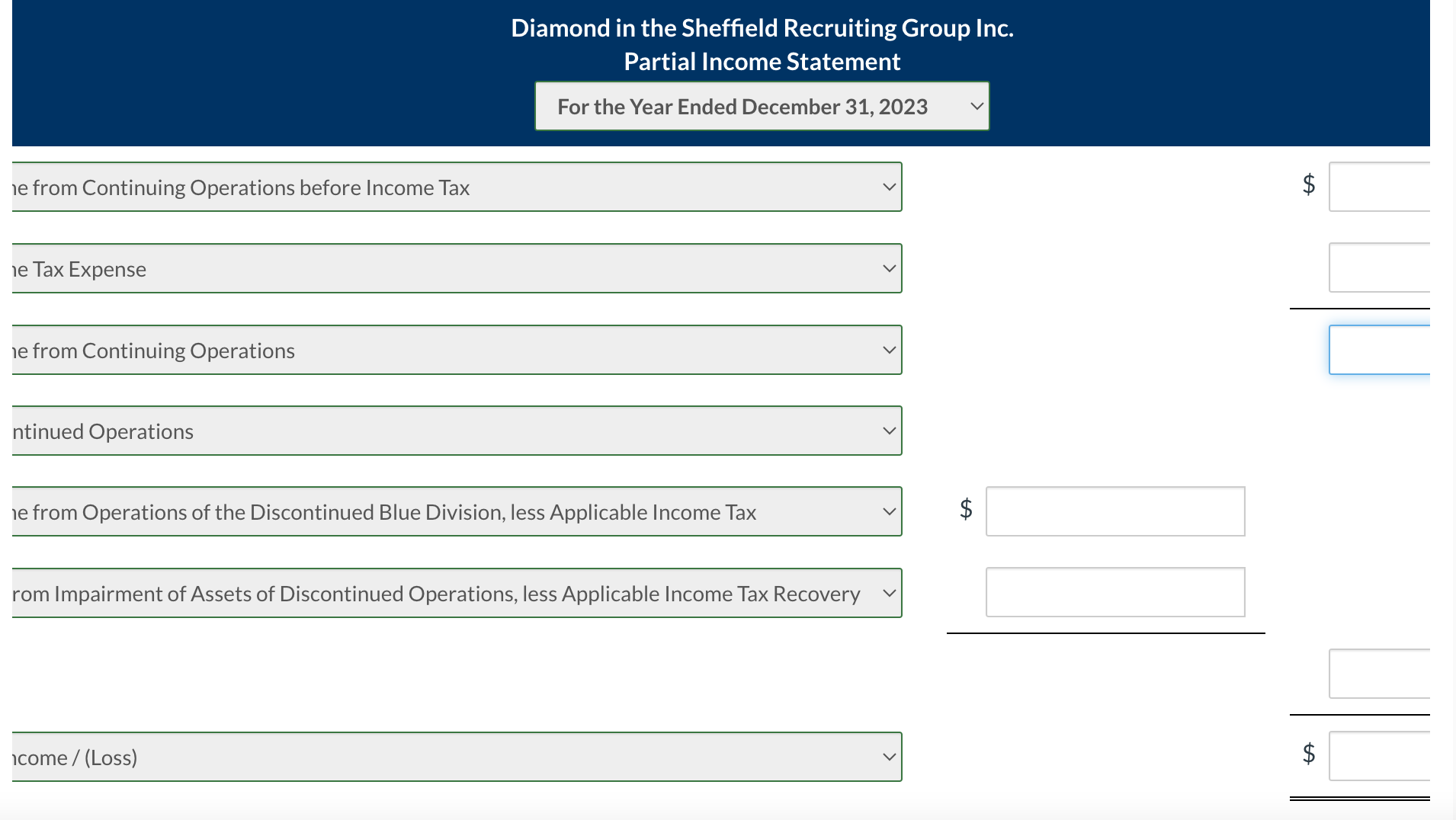Click the amount field for Tax Expense

pyautogui.click(x=1379, y=267)
